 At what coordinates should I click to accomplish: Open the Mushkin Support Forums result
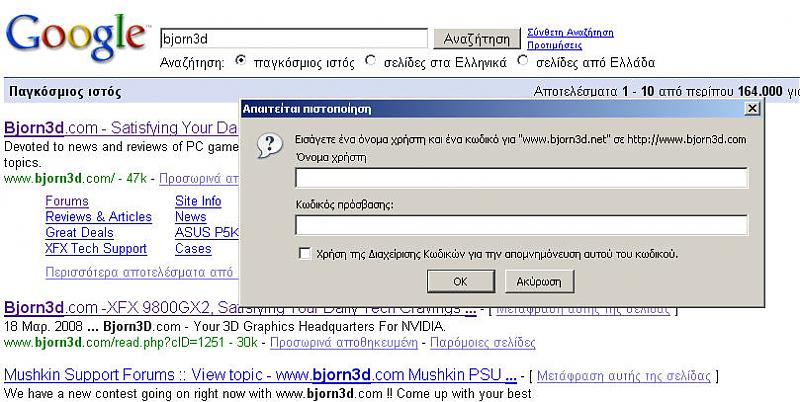click(x=260, y=375)
